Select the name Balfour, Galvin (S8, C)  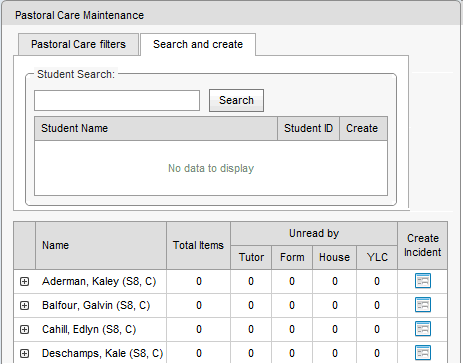pos(96,306)
